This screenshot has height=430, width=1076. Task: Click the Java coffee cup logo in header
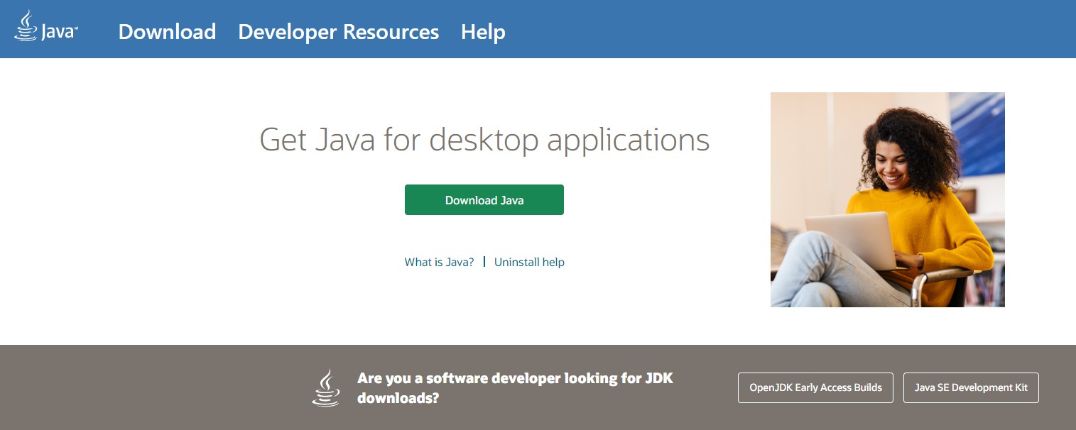tap(25, 26)
